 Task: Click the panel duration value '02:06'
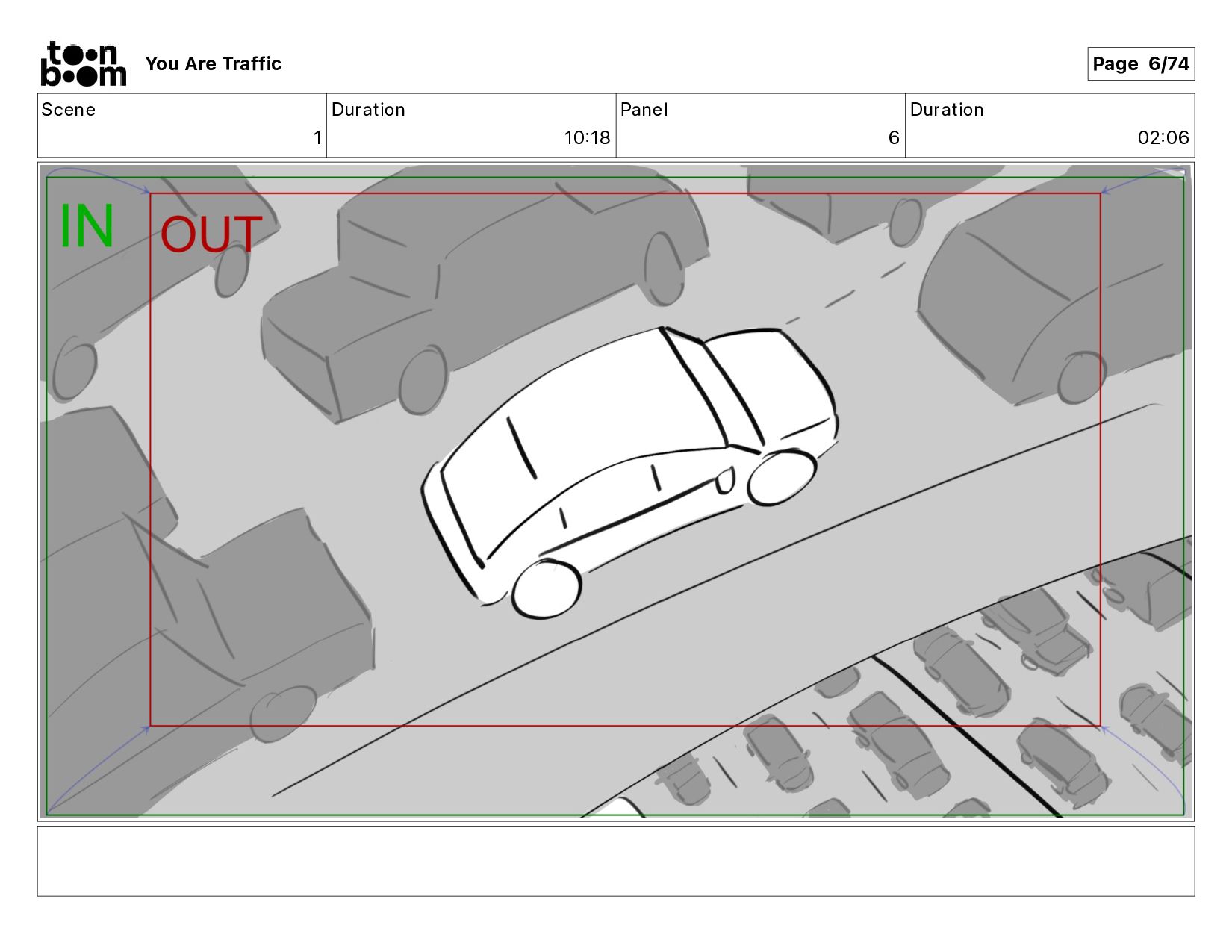(x=1163, y=137)
